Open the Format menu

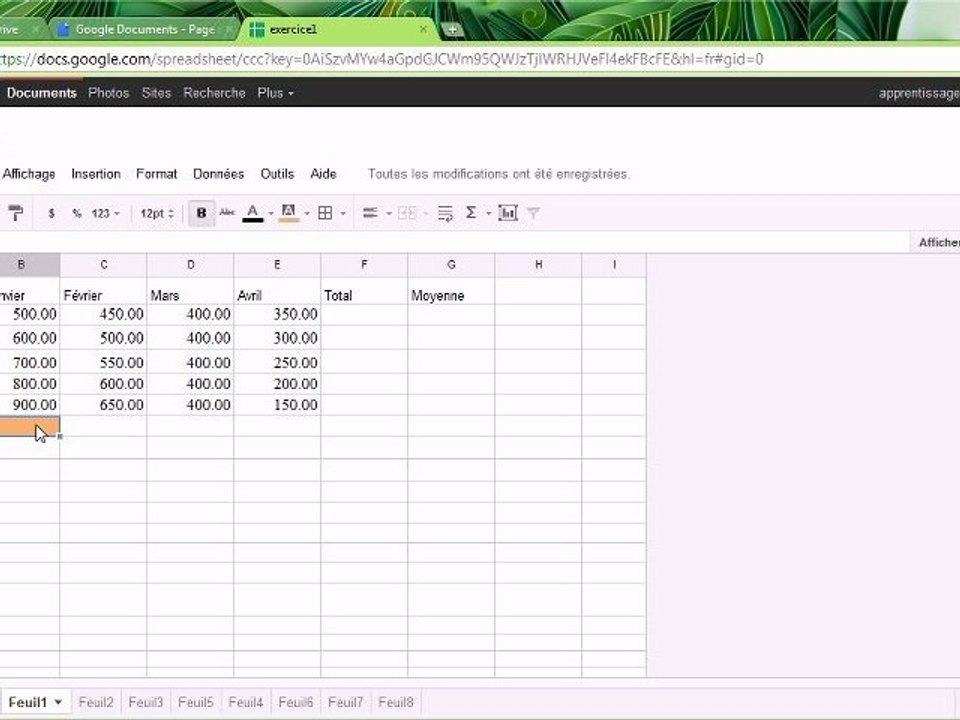[157, 174]
